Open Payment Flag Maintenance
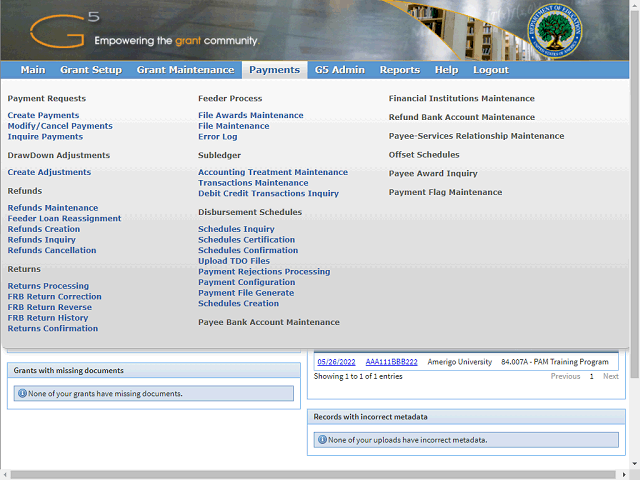 445,192
